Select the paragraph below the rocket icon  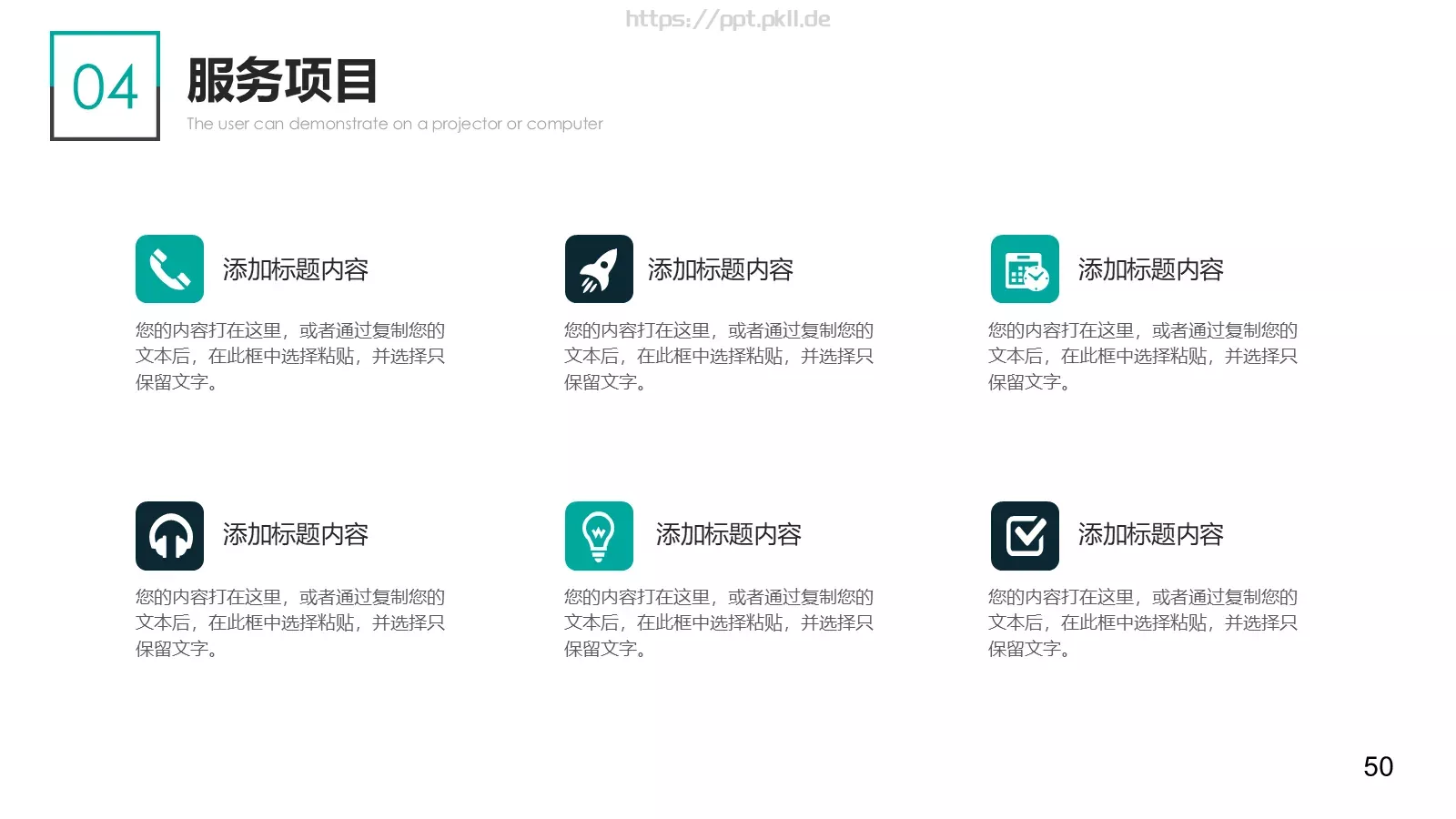[x=719, y=356]
